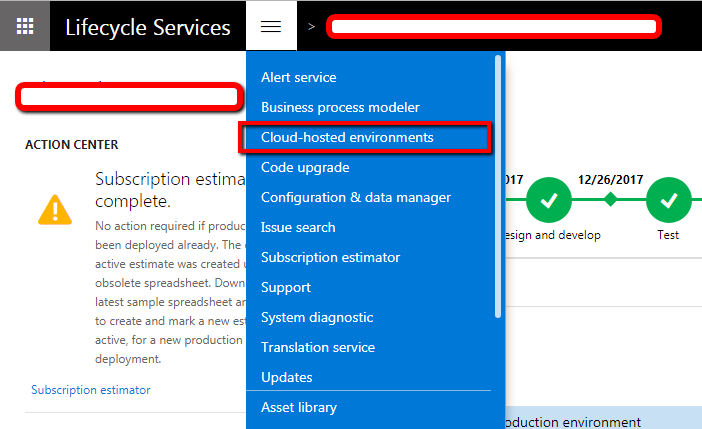Click the yellow warning alert icon
Viewport: 702px width, 429px height.
54,208
